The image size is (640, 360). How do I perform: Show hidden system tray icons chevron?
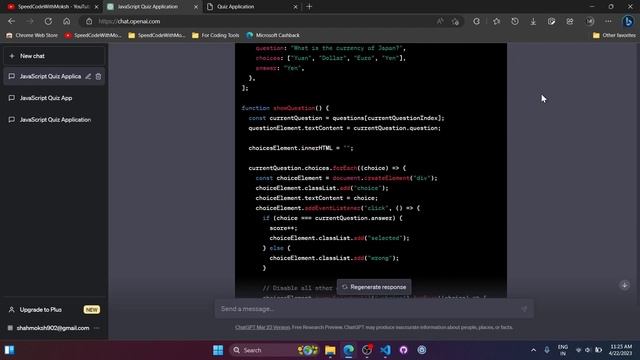pyautogui.click(x=533, y=350)
